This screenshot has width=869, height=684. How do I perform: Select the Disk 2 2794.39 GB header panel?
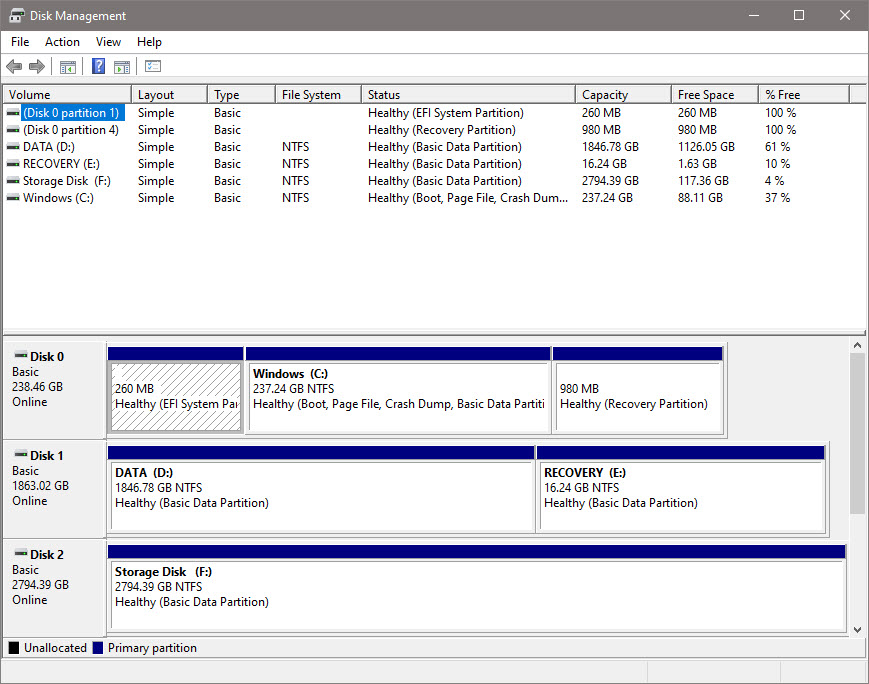pos(54,588)
